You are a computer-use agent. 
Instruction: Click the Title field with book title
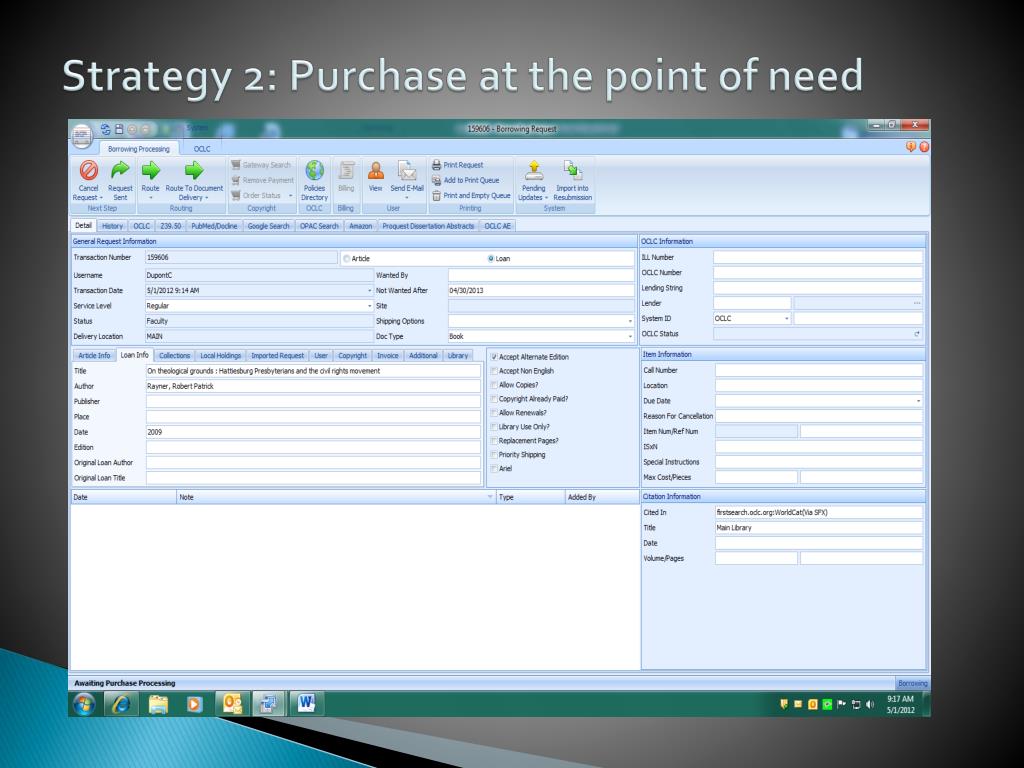(x=313, y=371)
